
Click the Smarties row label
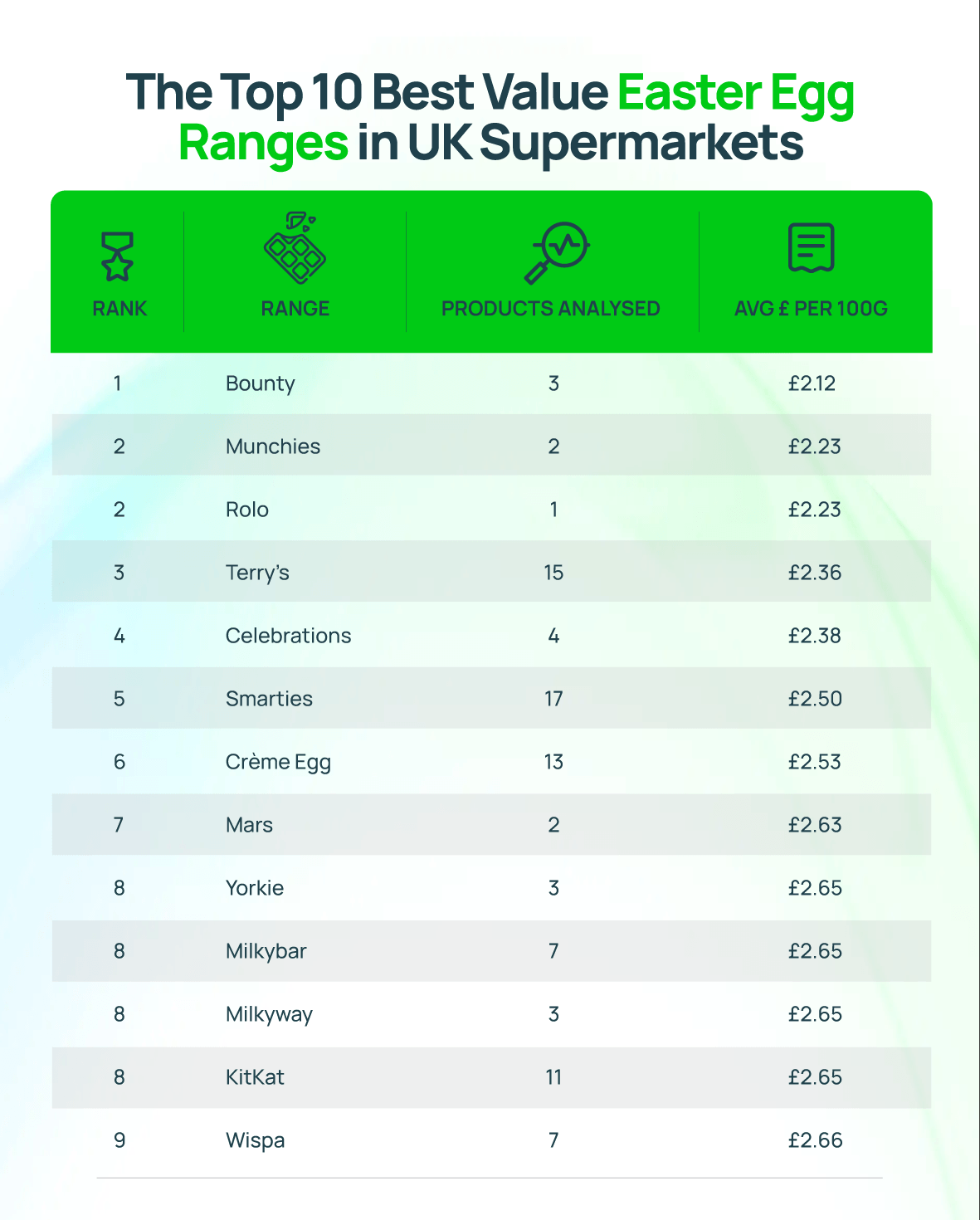coord(269,699)
